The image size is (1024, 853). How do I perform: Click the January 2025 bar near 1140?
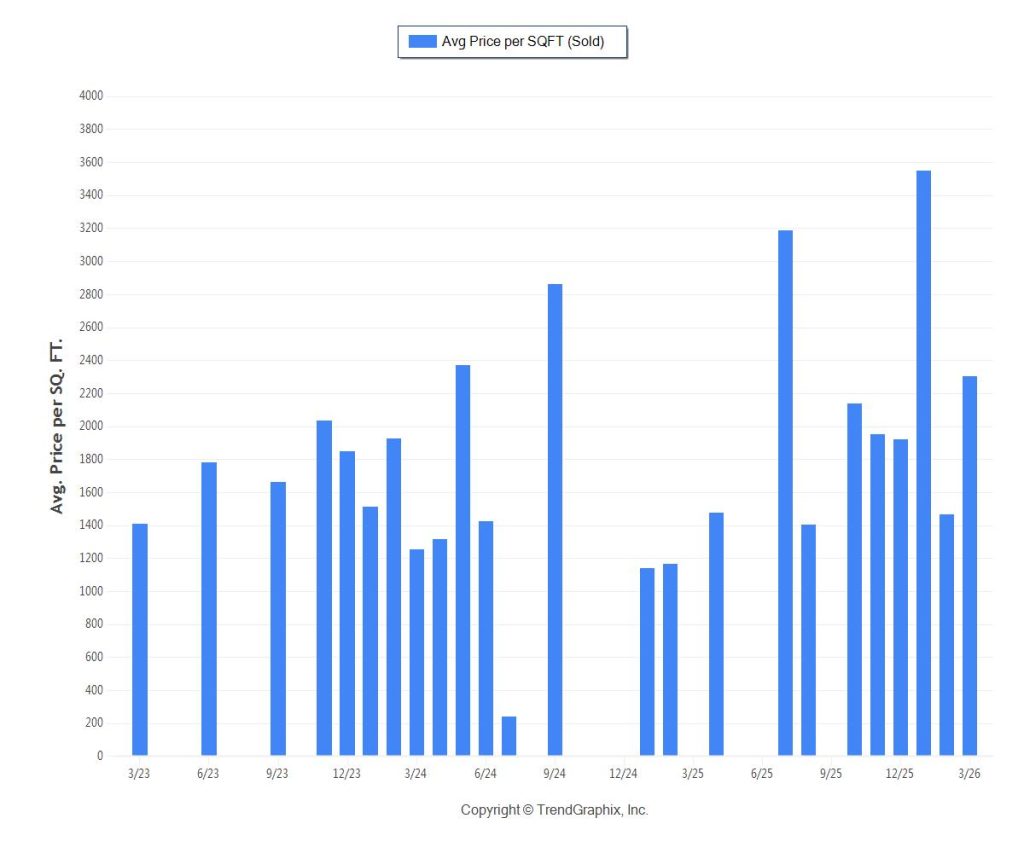(x=647, y=662)
